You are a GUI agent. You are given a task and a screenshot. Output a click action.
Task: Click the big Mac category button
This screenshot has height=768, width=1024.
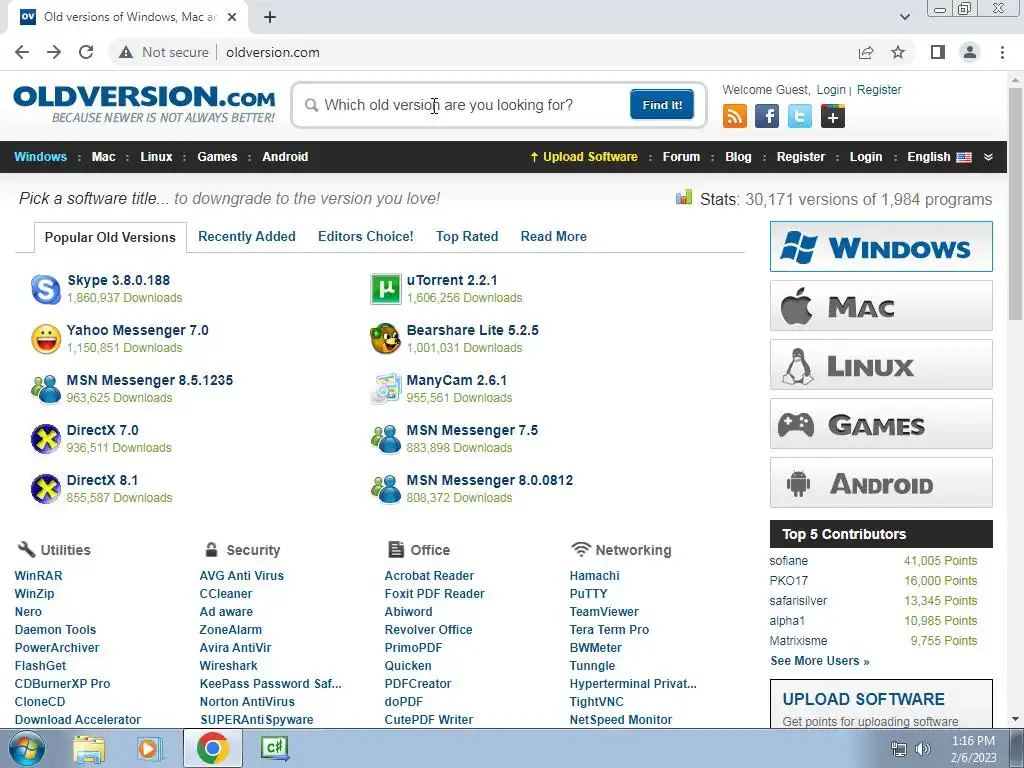[881, 306]
